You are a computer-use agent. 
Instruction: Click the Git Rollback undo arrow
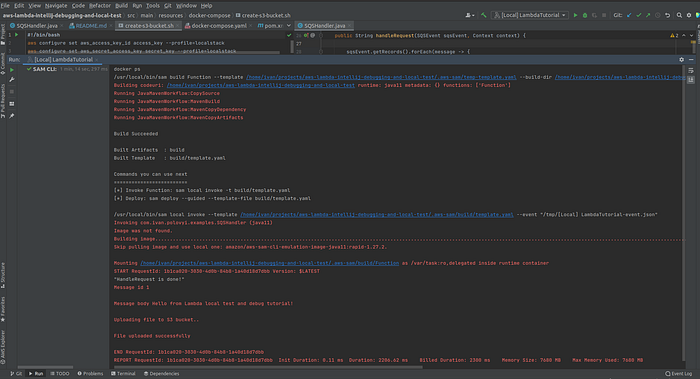(667, 15)
